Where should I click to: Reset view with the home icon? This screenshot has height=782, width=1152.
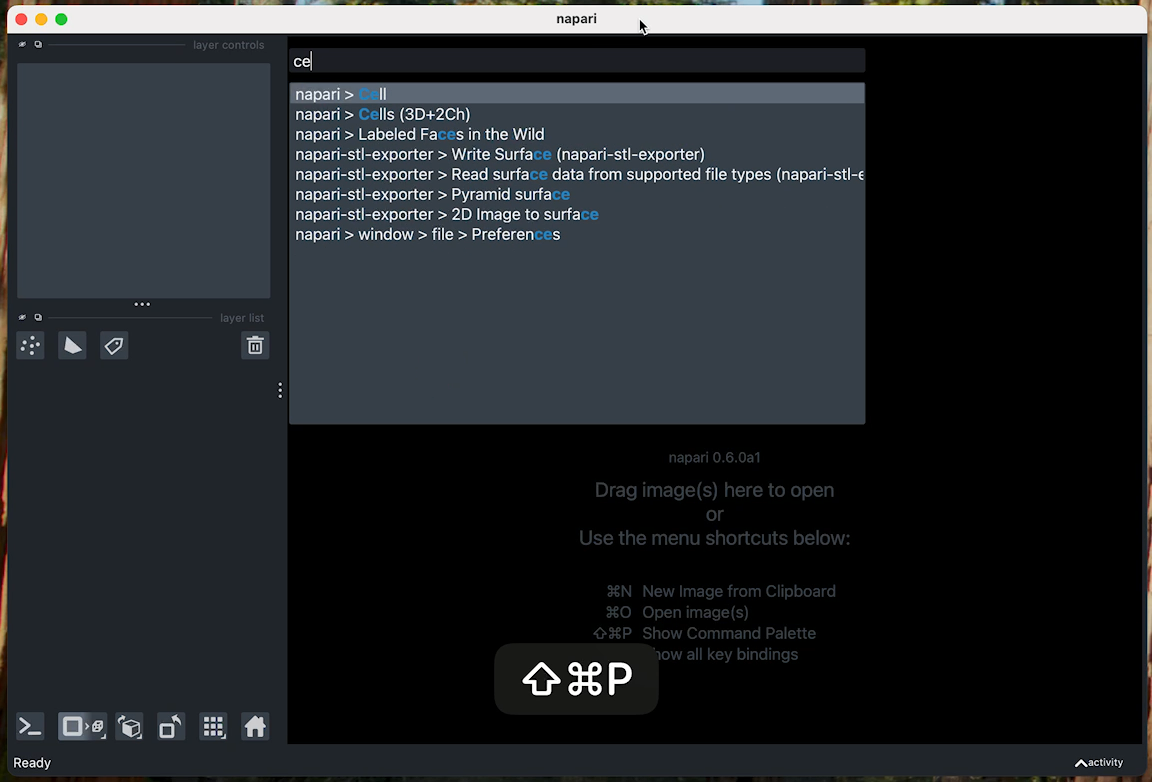tap(255, 727)
